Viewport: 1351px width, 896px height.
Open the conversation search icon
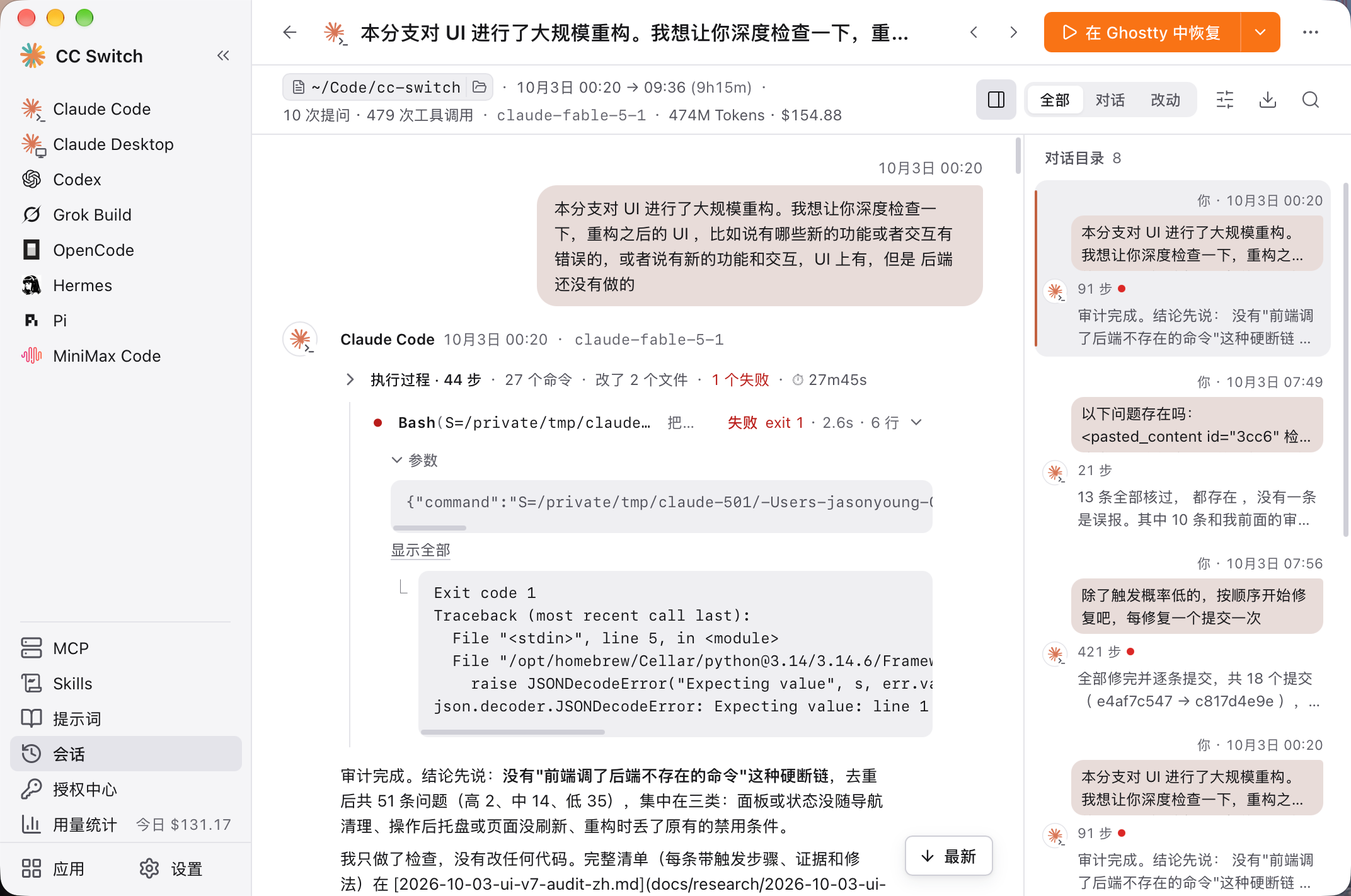(x=1311, y=100)
